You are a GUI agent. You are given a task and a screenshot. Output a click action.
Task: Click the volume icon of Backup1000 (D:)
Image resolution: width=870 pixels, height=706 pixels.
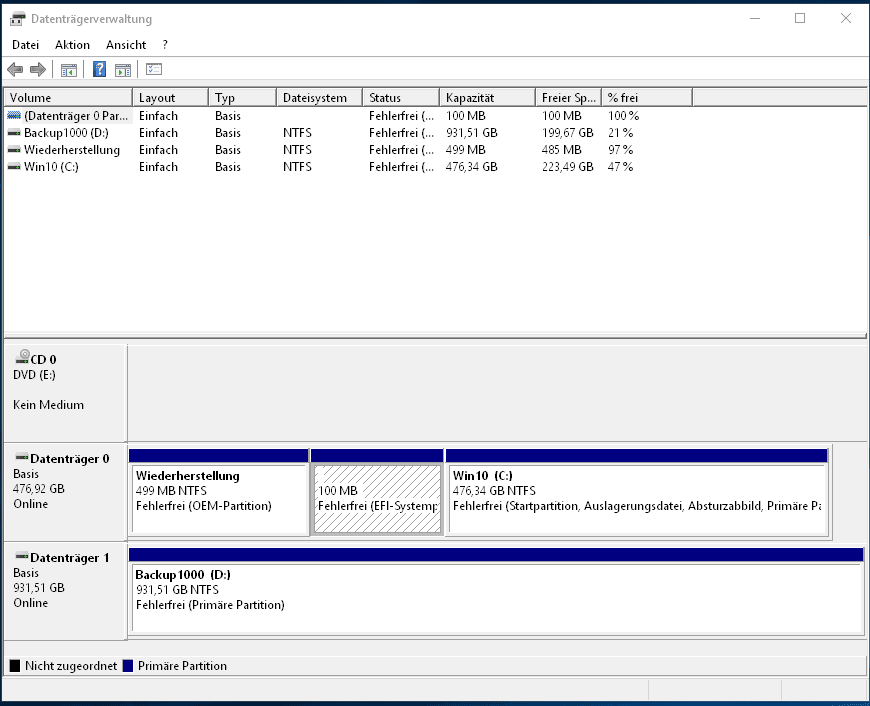[x=14, y=133]
